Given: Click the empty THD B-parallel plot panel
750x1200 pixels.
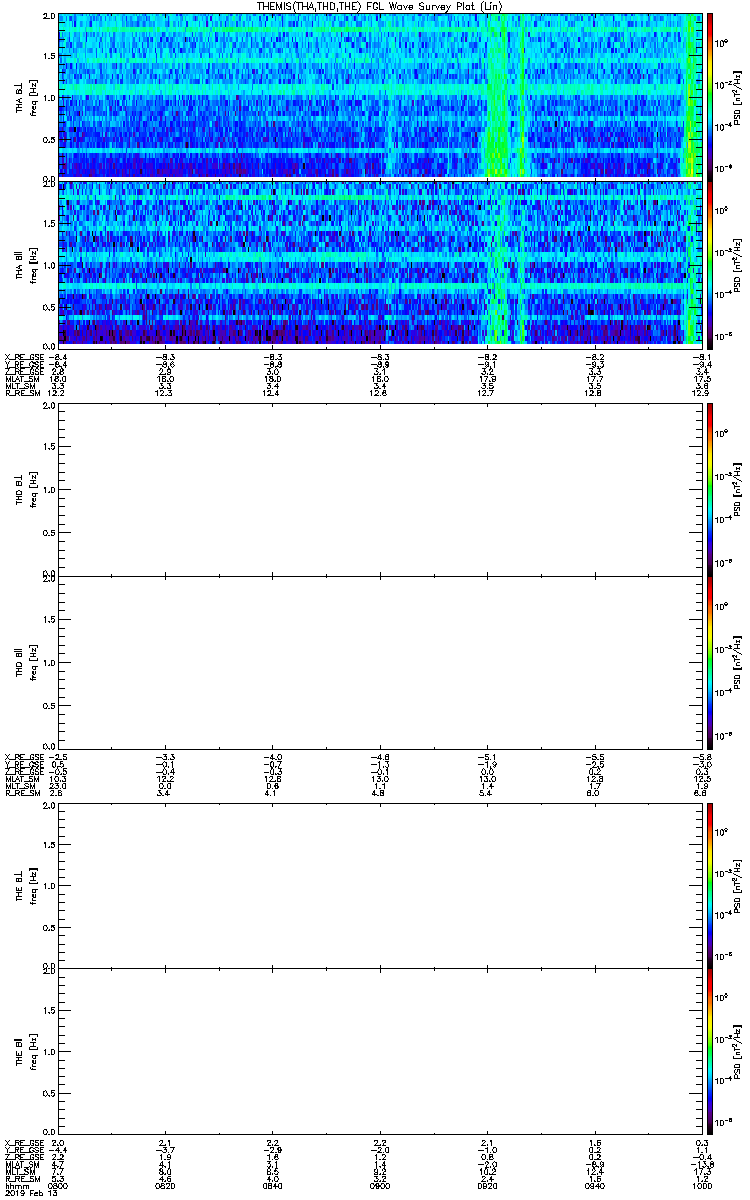Looking at the screenshot, I should point(381,662).
